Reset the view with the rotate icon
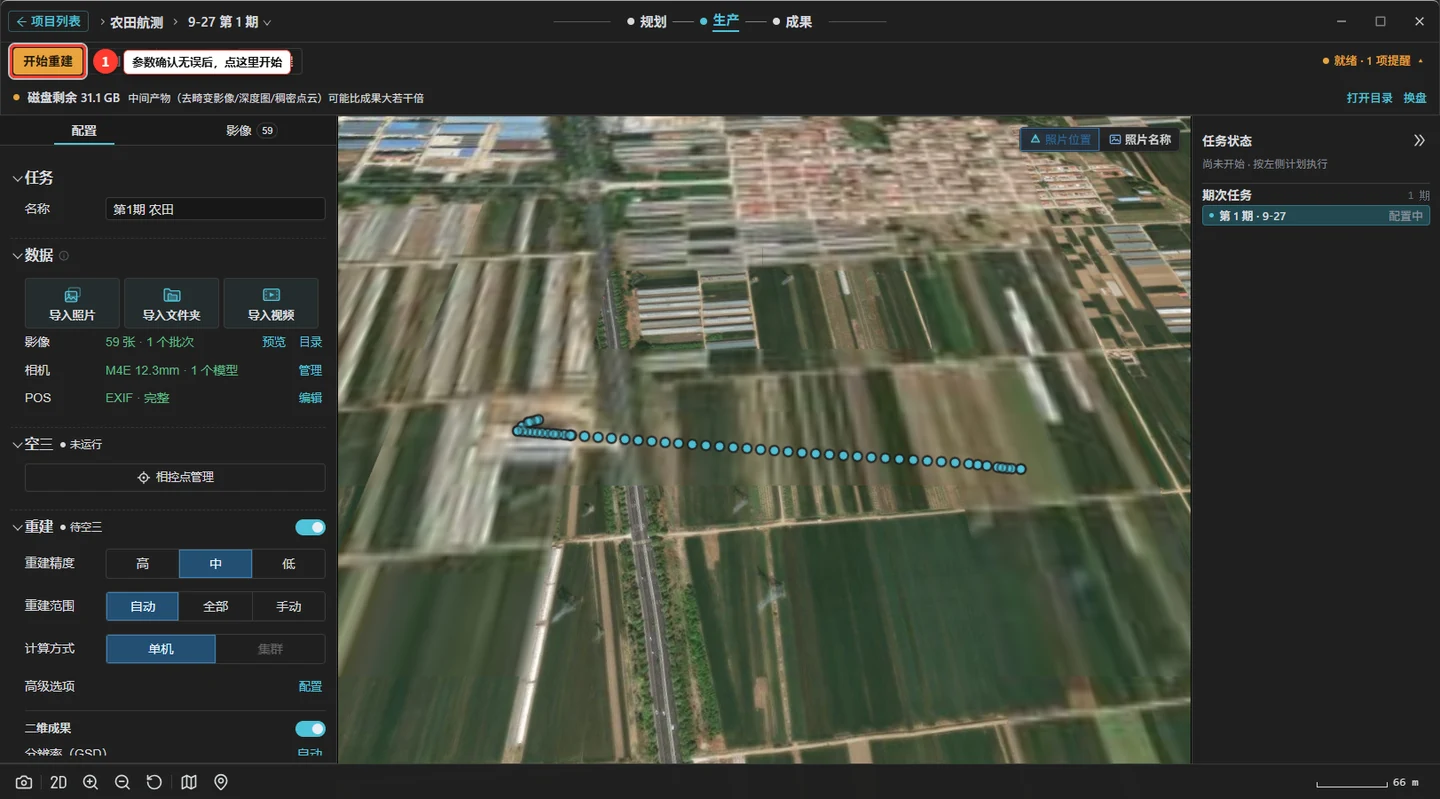This screenshot has height=799, width=1440. pos(154,782)
